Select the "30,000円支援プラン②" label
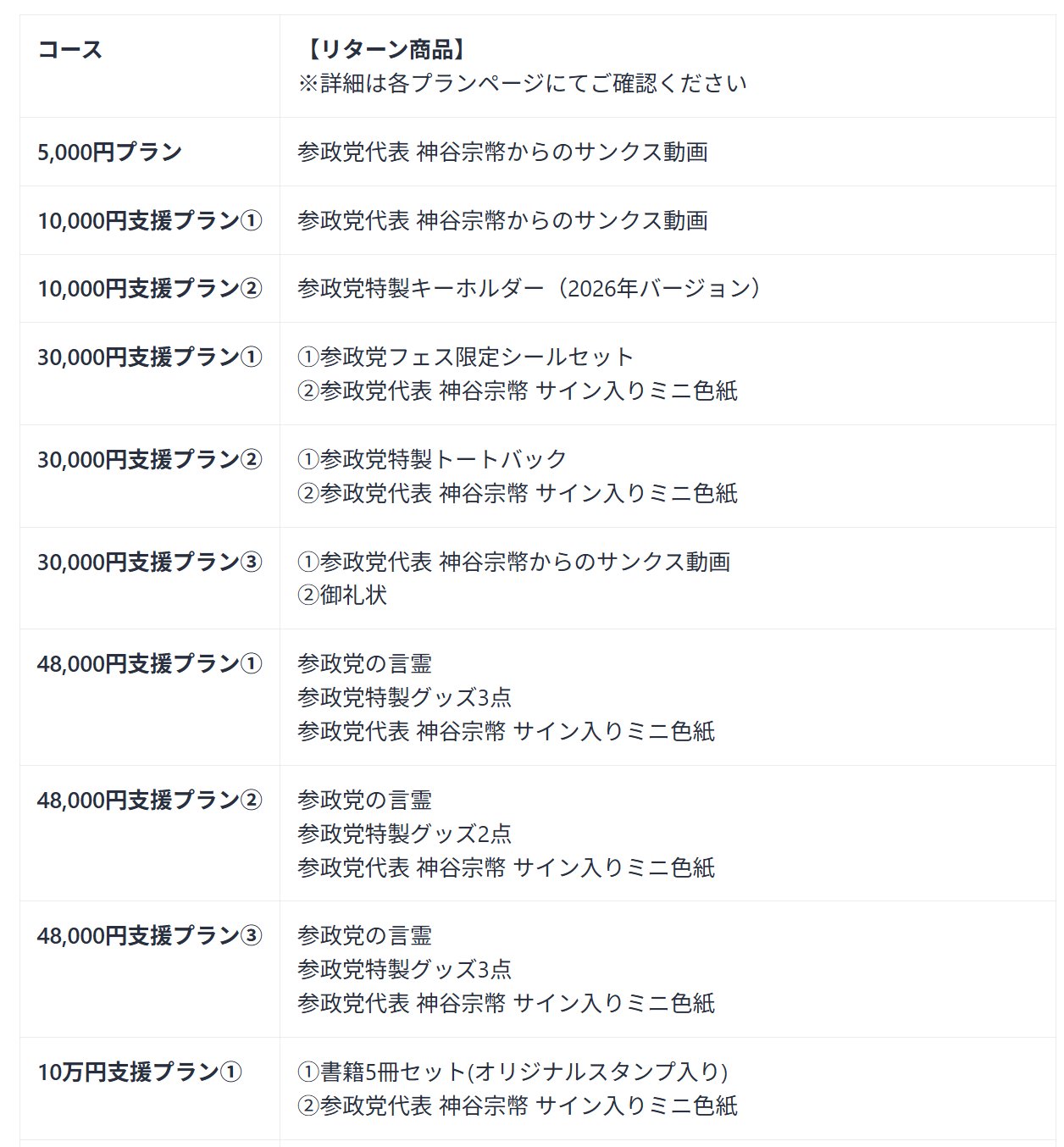This screenshot has width=1064, height=1147. coord(150,459)
